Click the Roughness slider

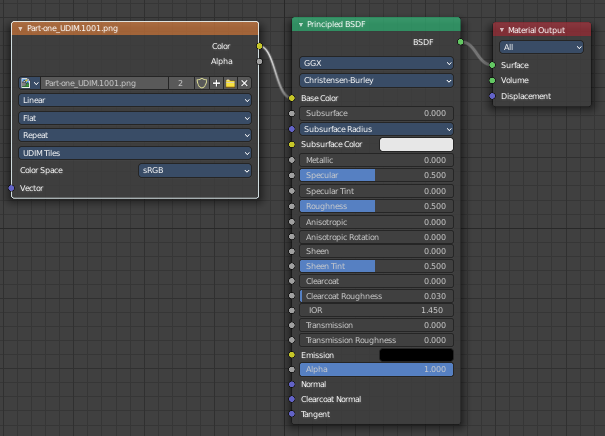tap(376, 206)
